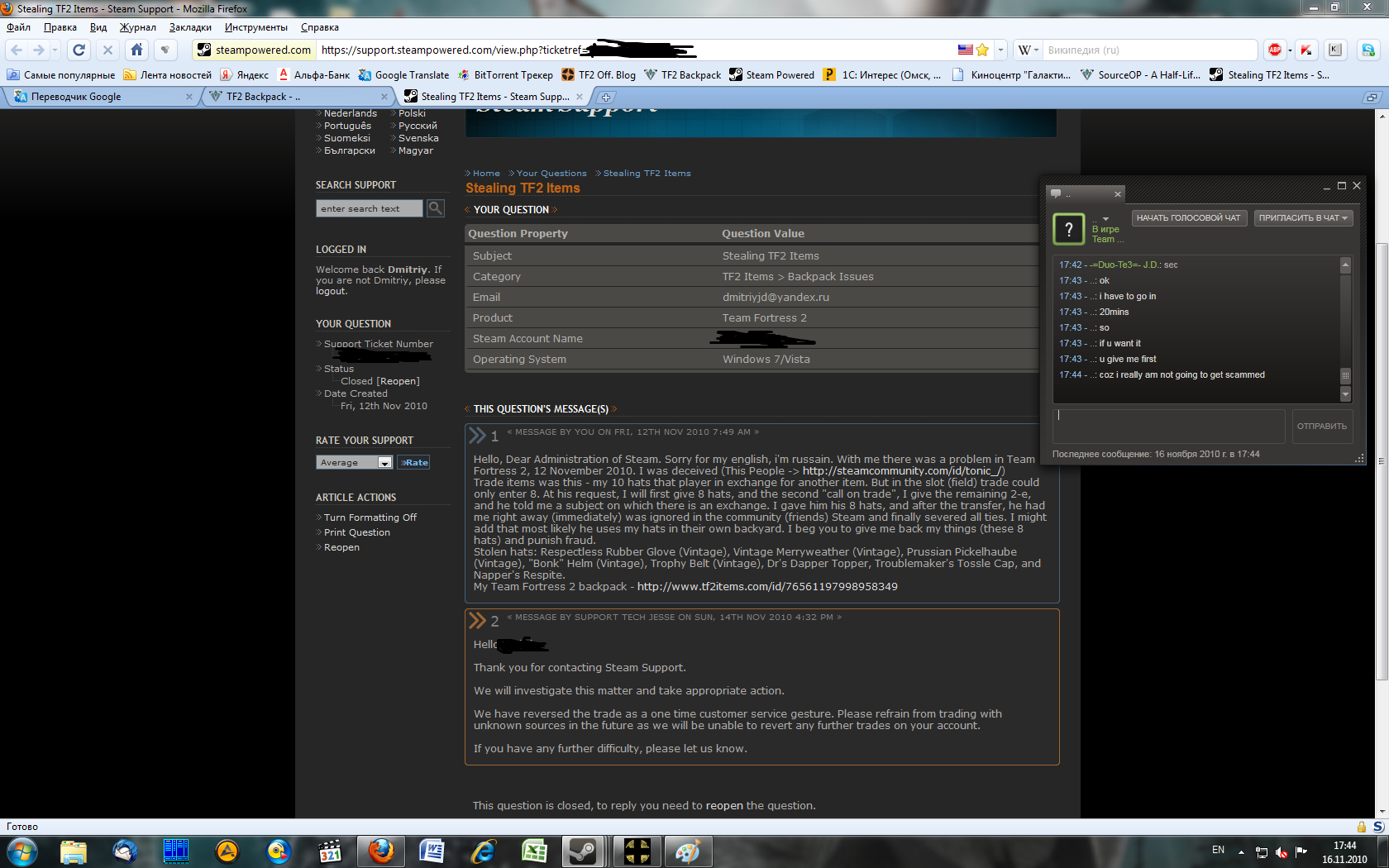Click the Your Questions breadcrumb
1389x868 pixels.
coord(551,174)
